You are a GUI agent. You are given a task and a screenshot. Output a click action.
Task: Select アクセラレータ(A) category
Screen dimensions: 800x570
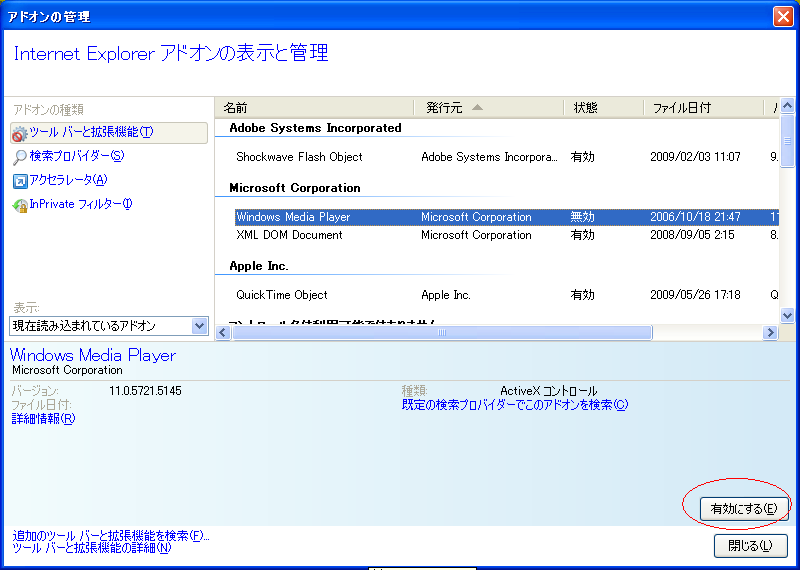[68, 180]
